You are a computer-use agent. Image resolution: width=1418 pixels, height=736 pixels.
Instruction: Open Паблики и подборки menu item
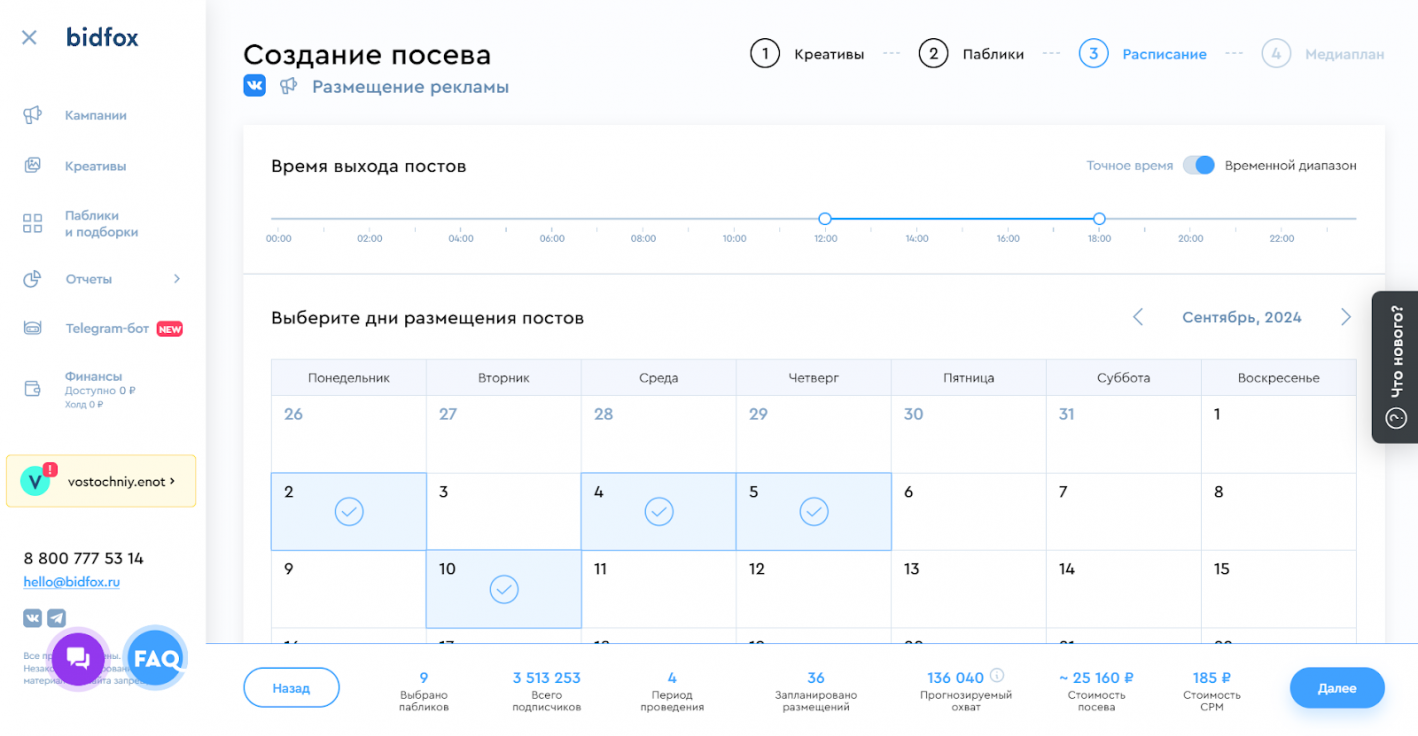(x=101, y=223)
